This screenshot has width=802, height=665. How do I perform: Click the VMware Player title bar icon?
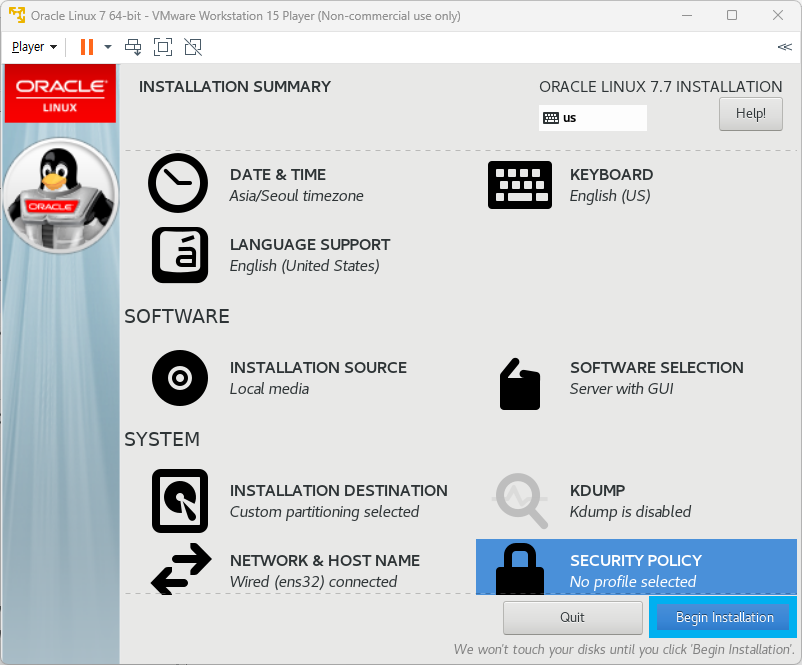16,15
